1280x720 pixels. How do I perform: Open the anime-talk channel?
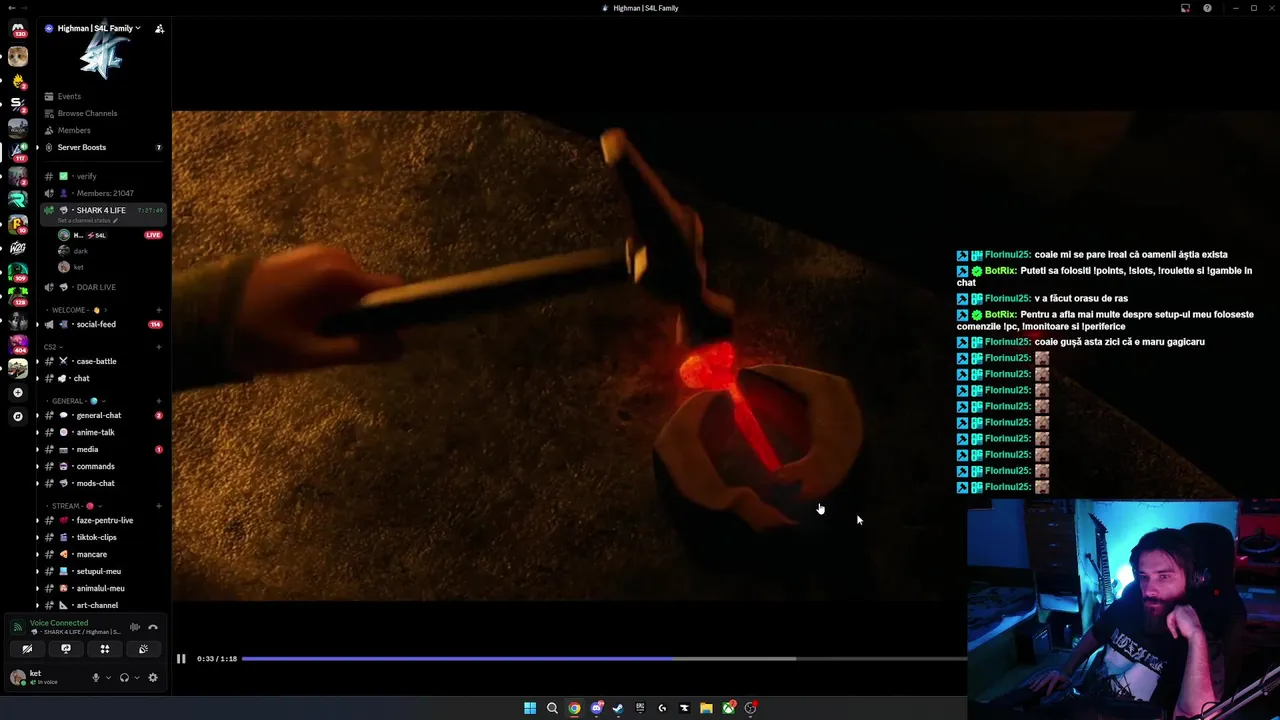[96, 432]
